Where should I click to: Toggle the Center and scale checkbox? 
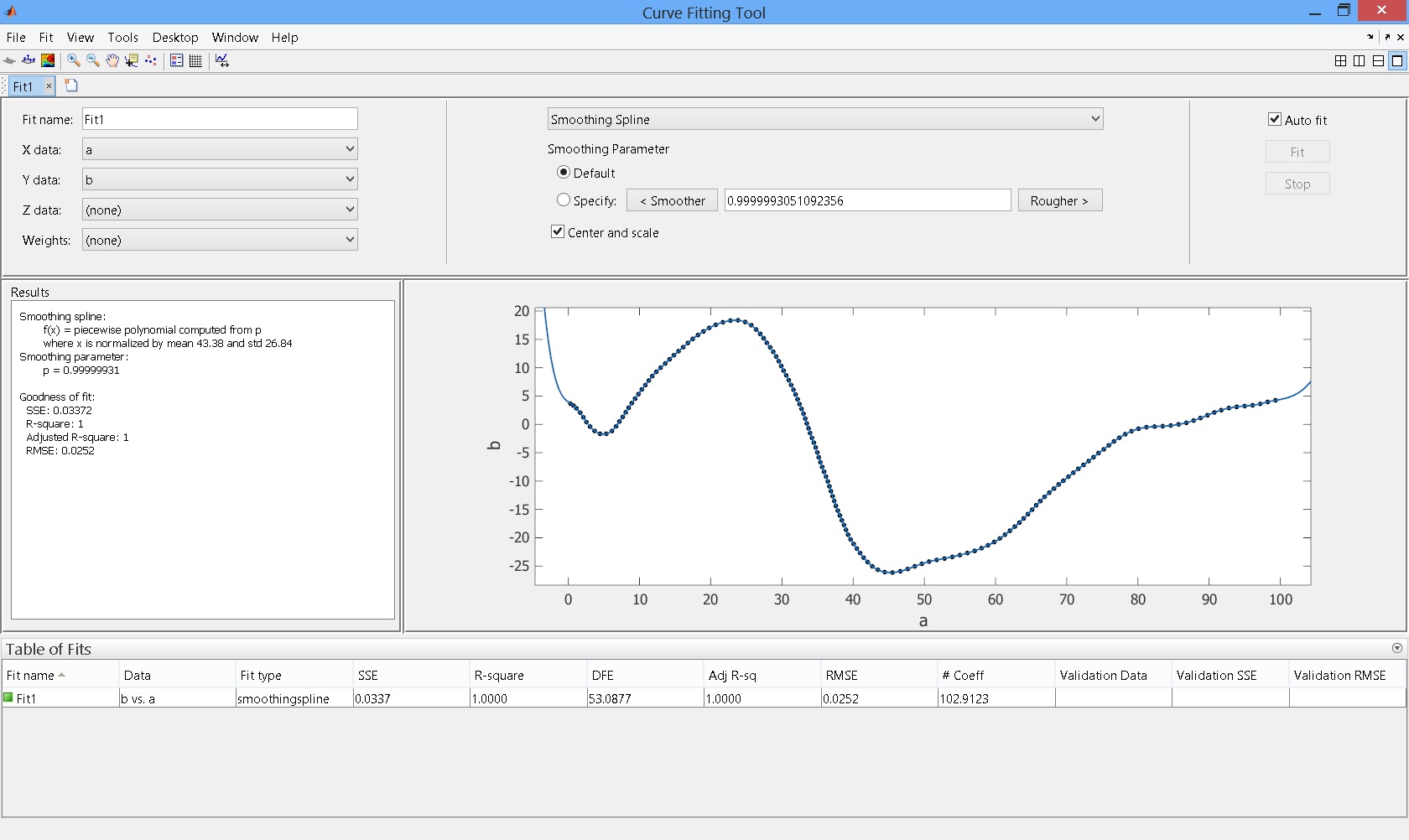(x=558, y=232)
